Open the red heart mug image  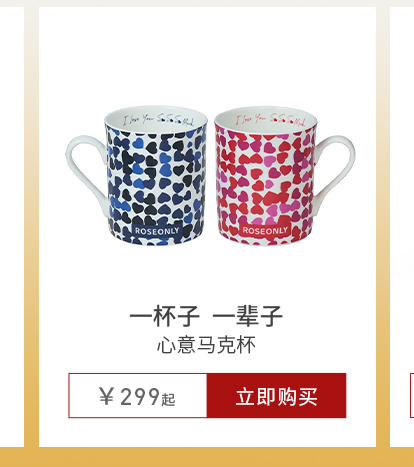tap(285, 176)
